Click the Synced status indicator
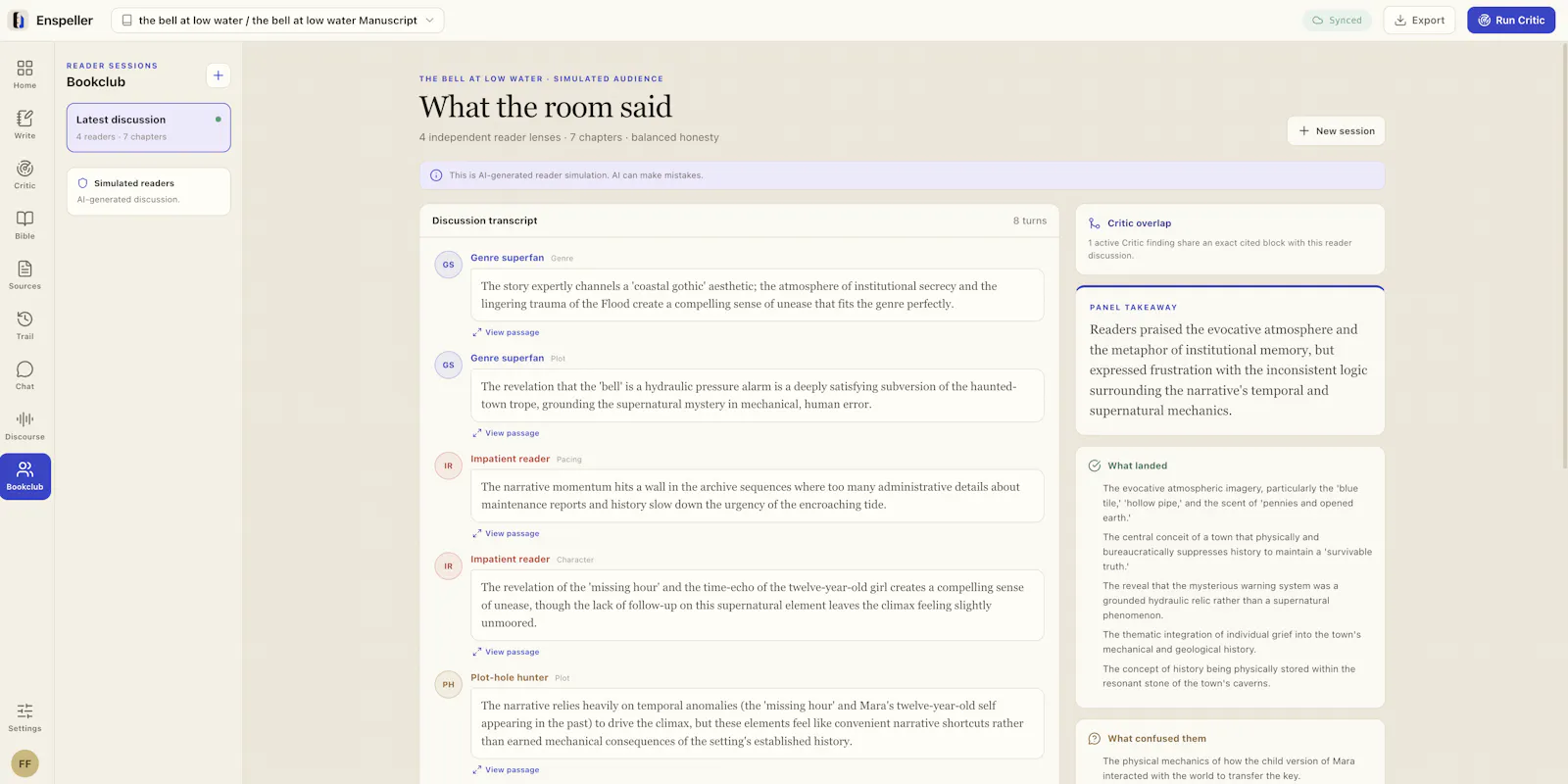The height and width of the screenshot is (784, 1568). pos(1337,20)
